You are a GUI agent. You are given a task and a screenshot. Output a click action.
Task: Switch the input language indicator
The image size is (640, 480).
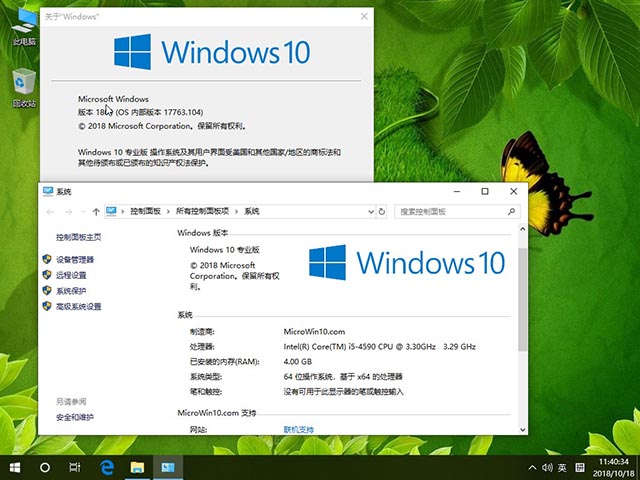pos(562,468)
